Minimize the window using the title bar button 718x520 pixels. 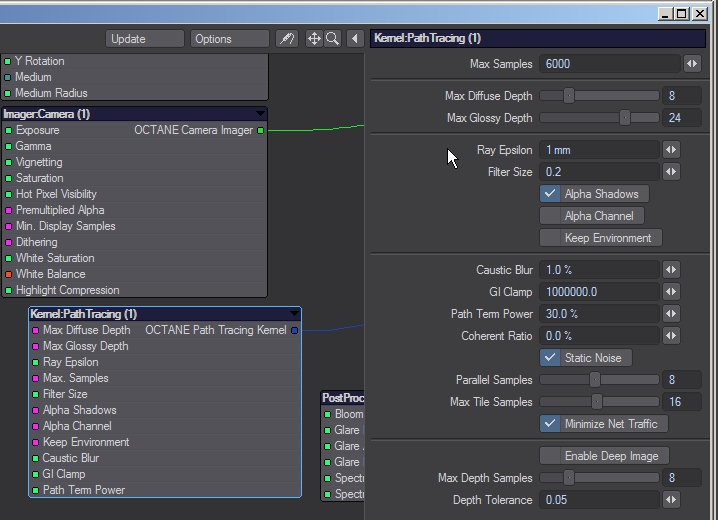pos(665,14)
